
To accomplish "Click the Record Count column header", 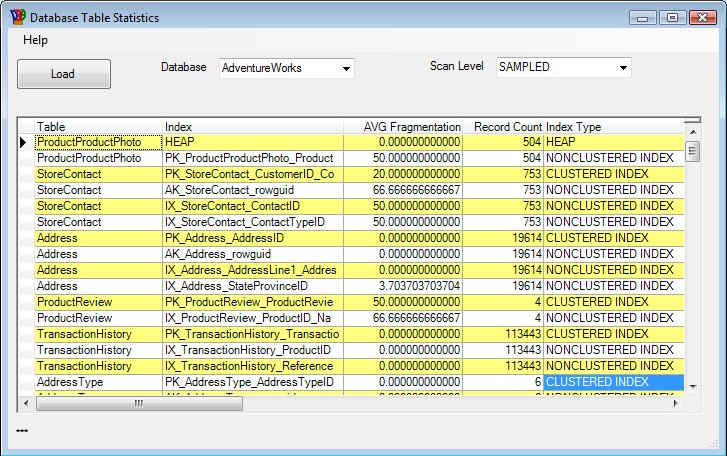I will click(x=503, y=127).
